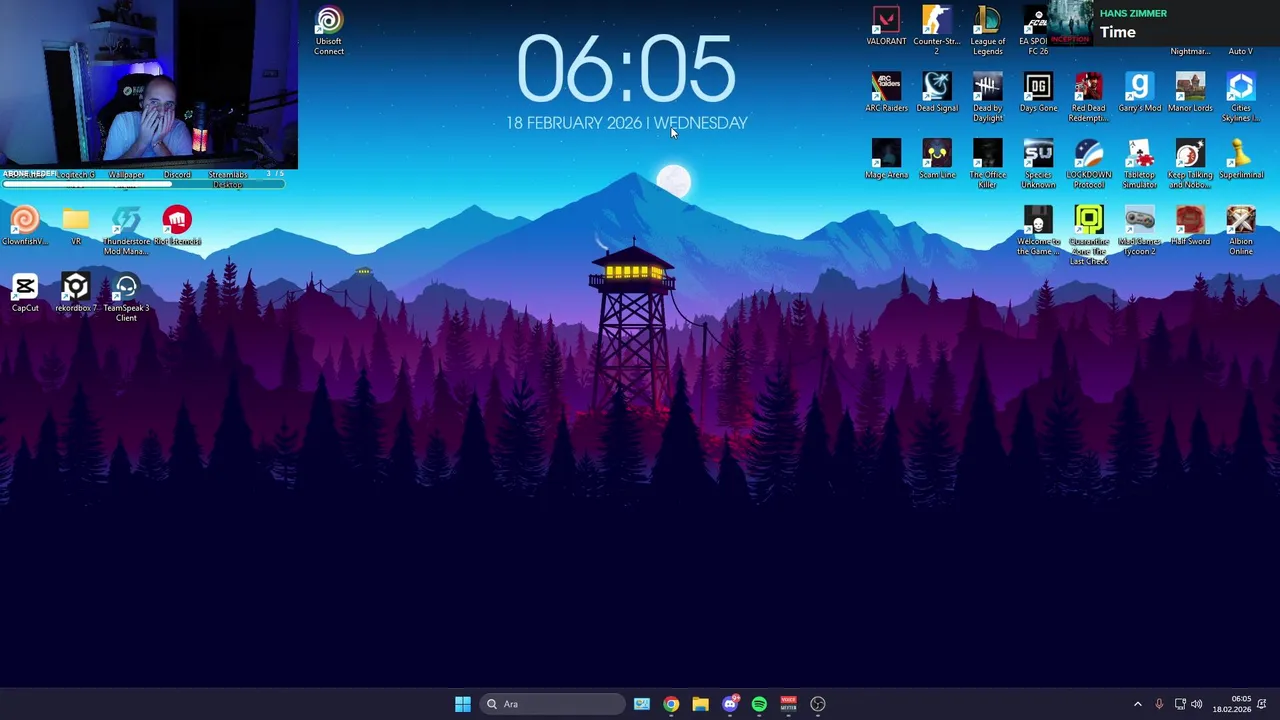This screenshot has width=1280, height=720.
Task: Select the Garry's Mod icon
Action: [x=1140, y=92]
